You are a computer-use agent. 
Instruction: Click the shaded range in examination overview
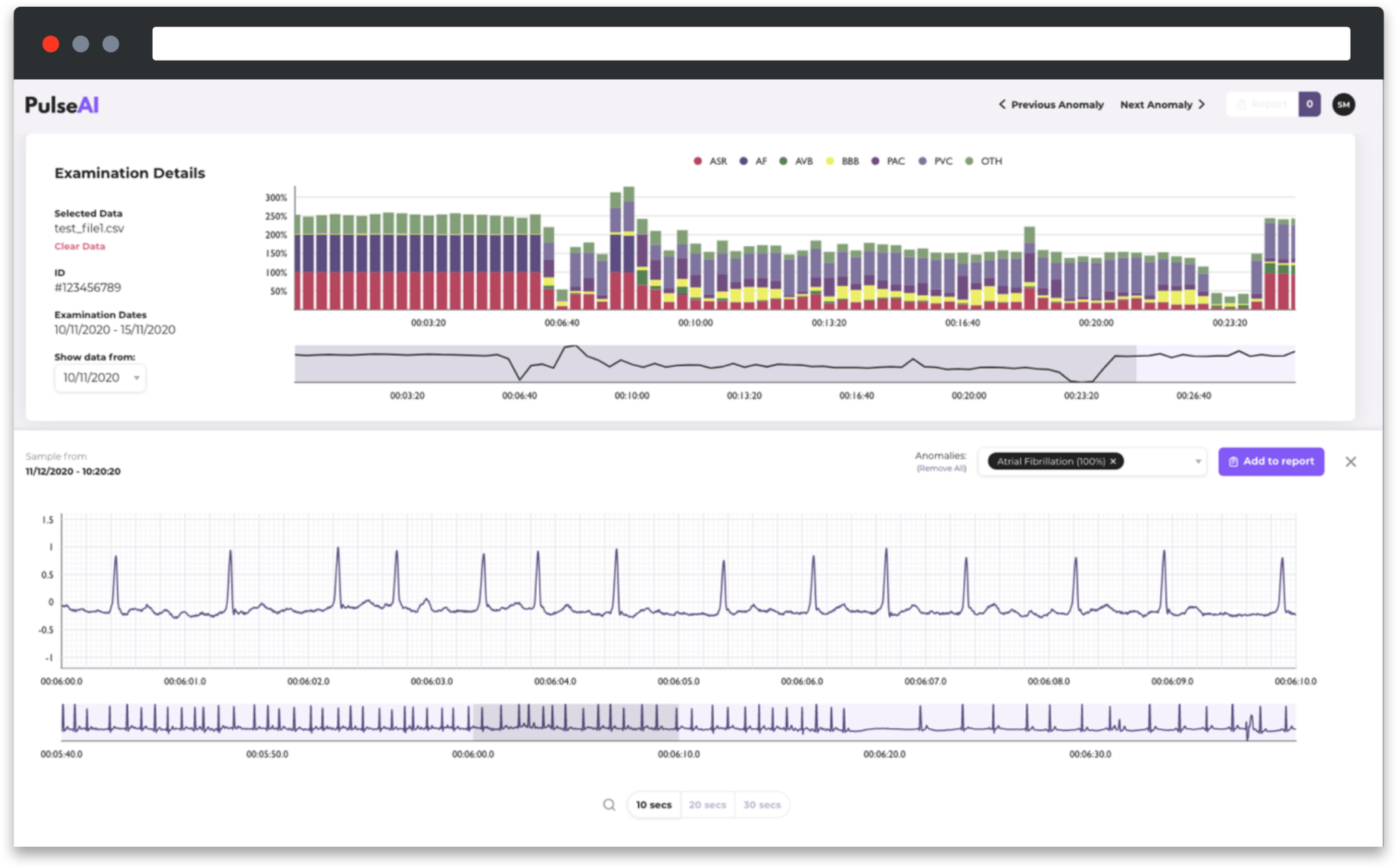point(715,363)
